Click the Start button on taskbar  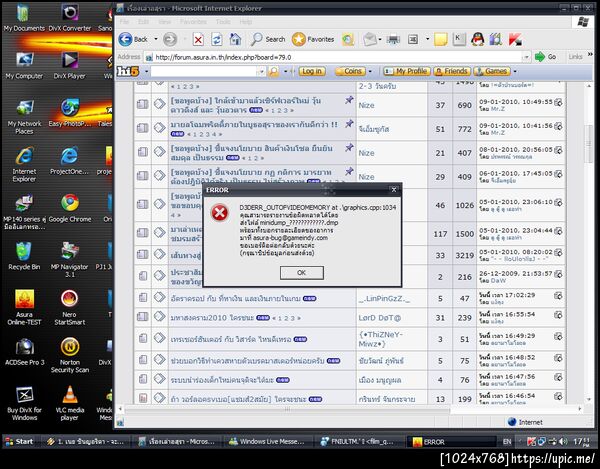pos(20,441)
